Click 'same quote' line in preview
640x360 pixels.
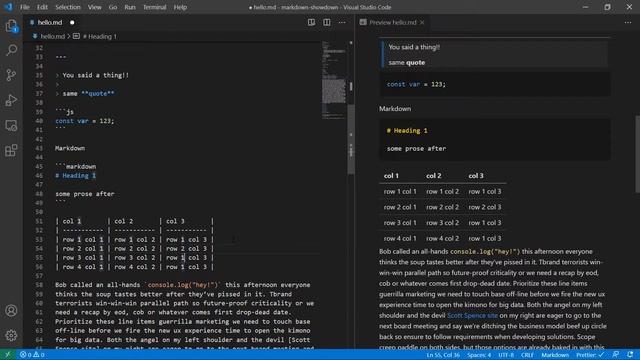pyautogui.click(x=407, y=62)
